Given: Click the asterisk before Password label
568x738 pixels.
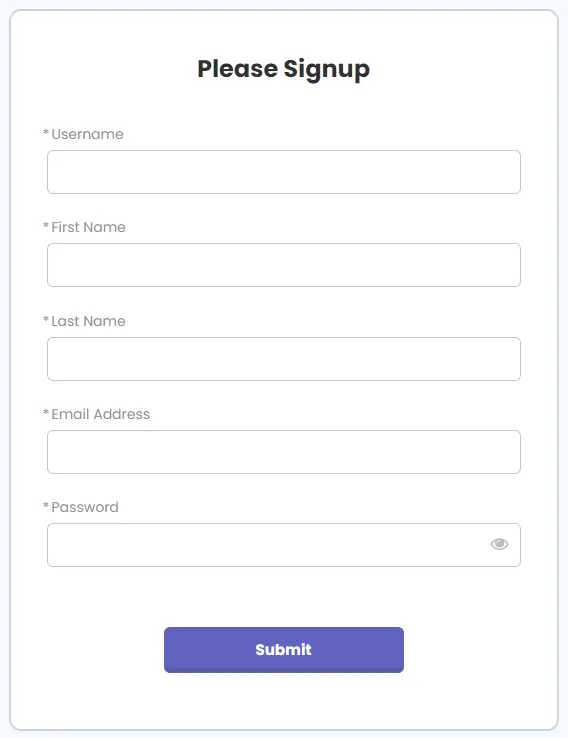Looking at the screenshot, I should (46, 505).
